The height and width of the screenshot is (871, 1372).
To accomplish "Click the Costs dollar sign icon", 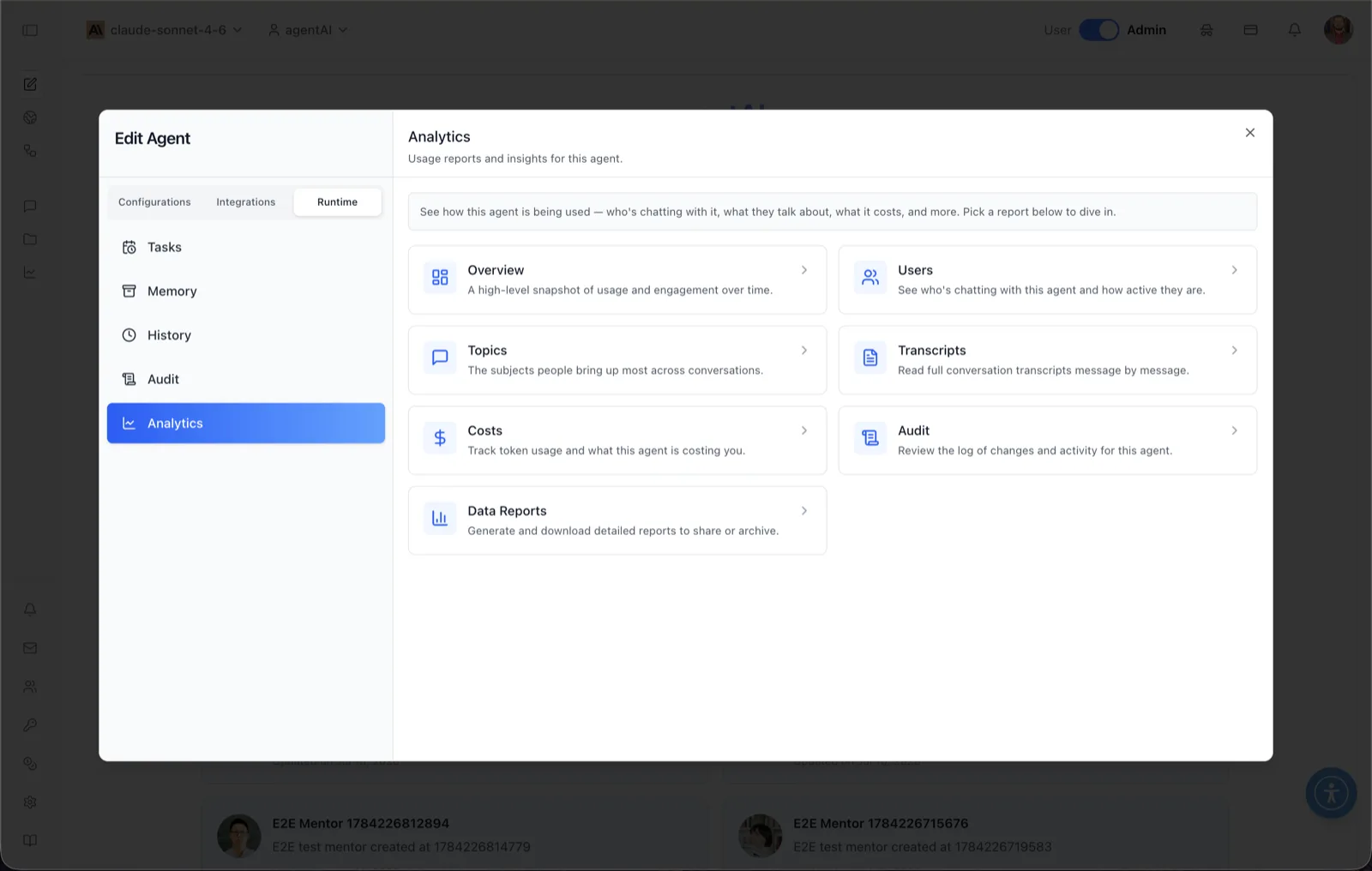I will pyautogui.click(x=440, y=438).
